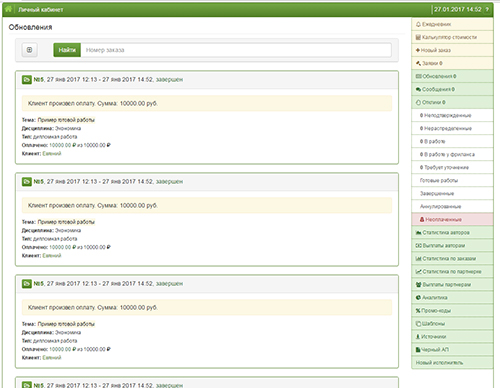Click the folder icon of the third №5 order card
500x388 pixels.
[27, 284]
